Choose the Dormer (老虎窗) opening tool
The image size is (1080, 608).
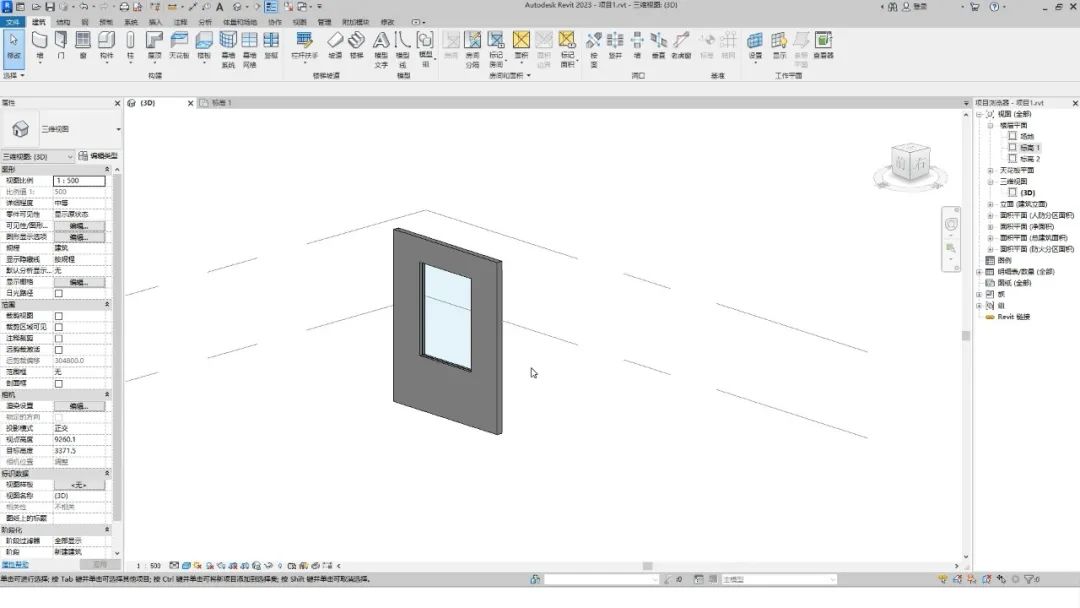click(681, 45)
